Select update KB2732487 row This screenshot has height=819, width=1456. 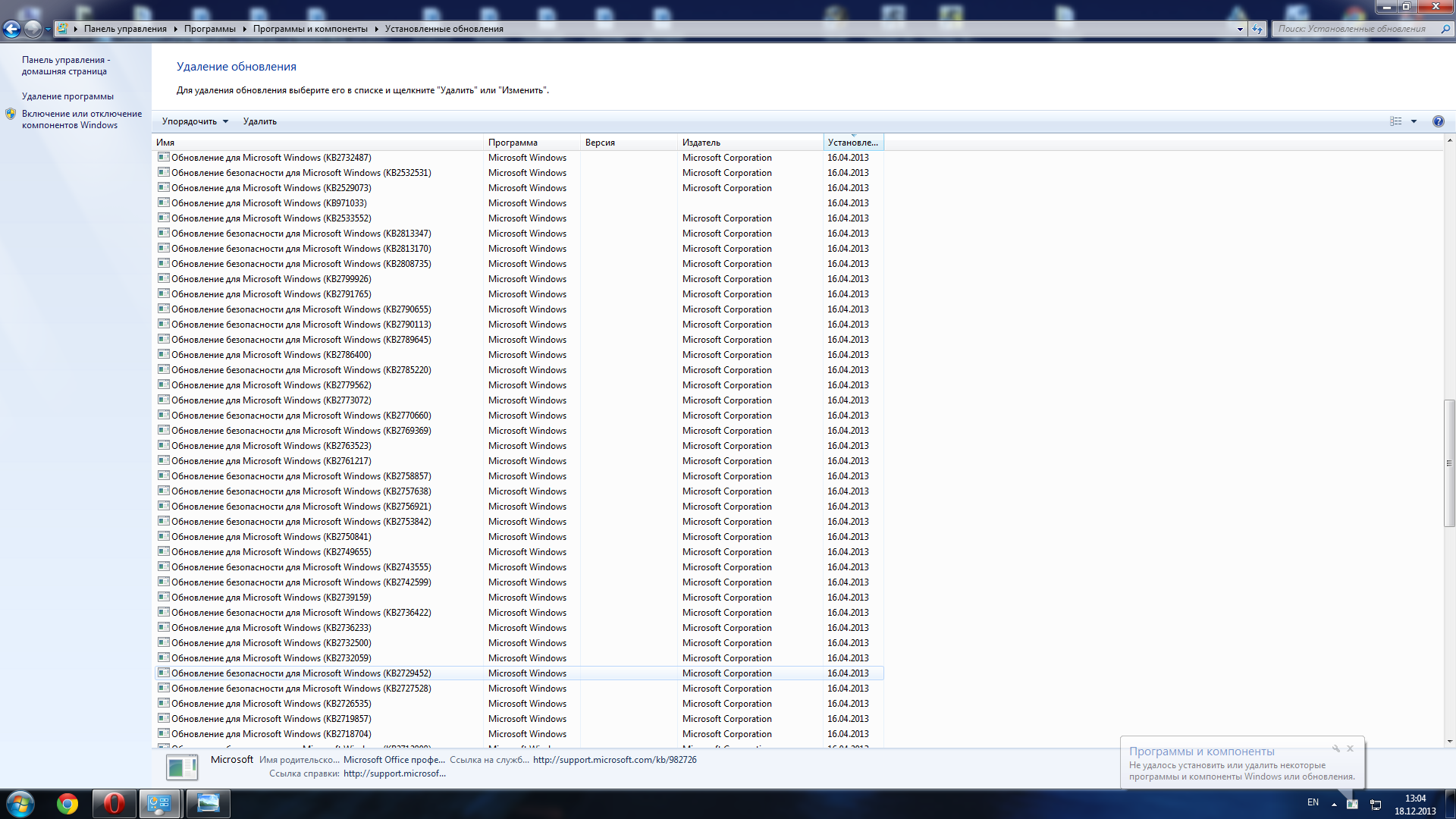[x=519, y=158]
